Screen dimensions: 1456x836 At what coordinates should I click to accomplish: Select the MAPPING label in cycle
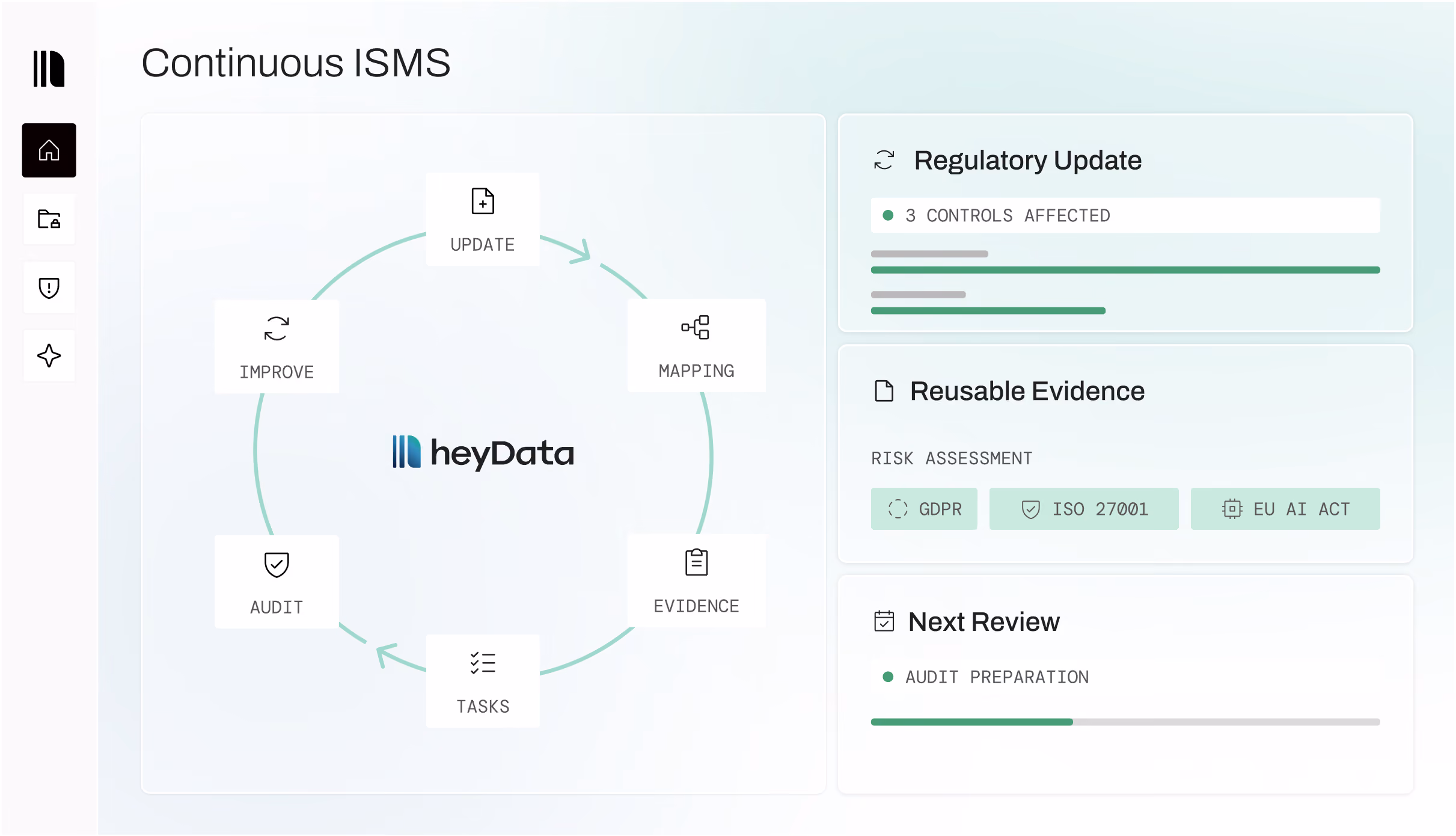click(696, 371)
